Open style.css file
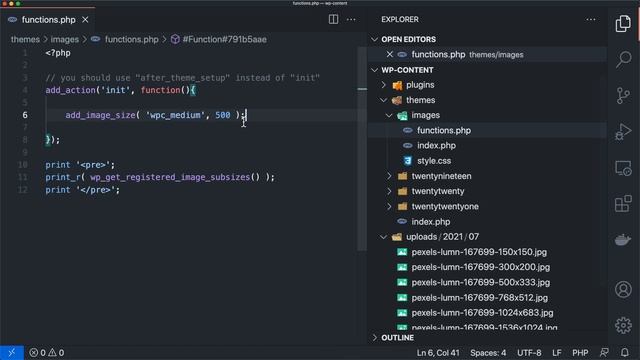 pyautogui.click(x=434, y=161)
